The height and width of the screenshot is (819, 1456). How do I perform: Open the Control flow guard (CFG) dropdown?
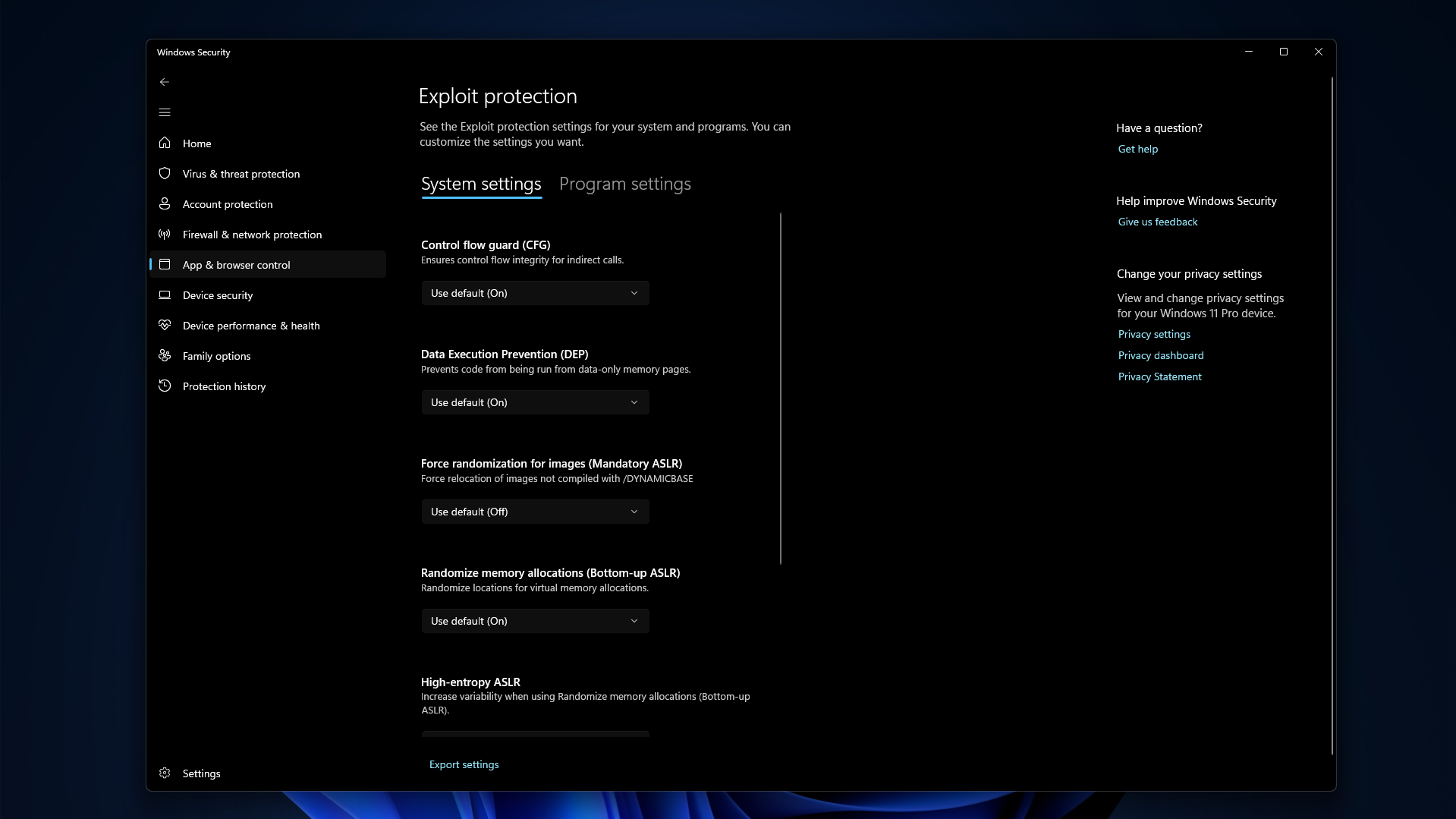point(535,293)
